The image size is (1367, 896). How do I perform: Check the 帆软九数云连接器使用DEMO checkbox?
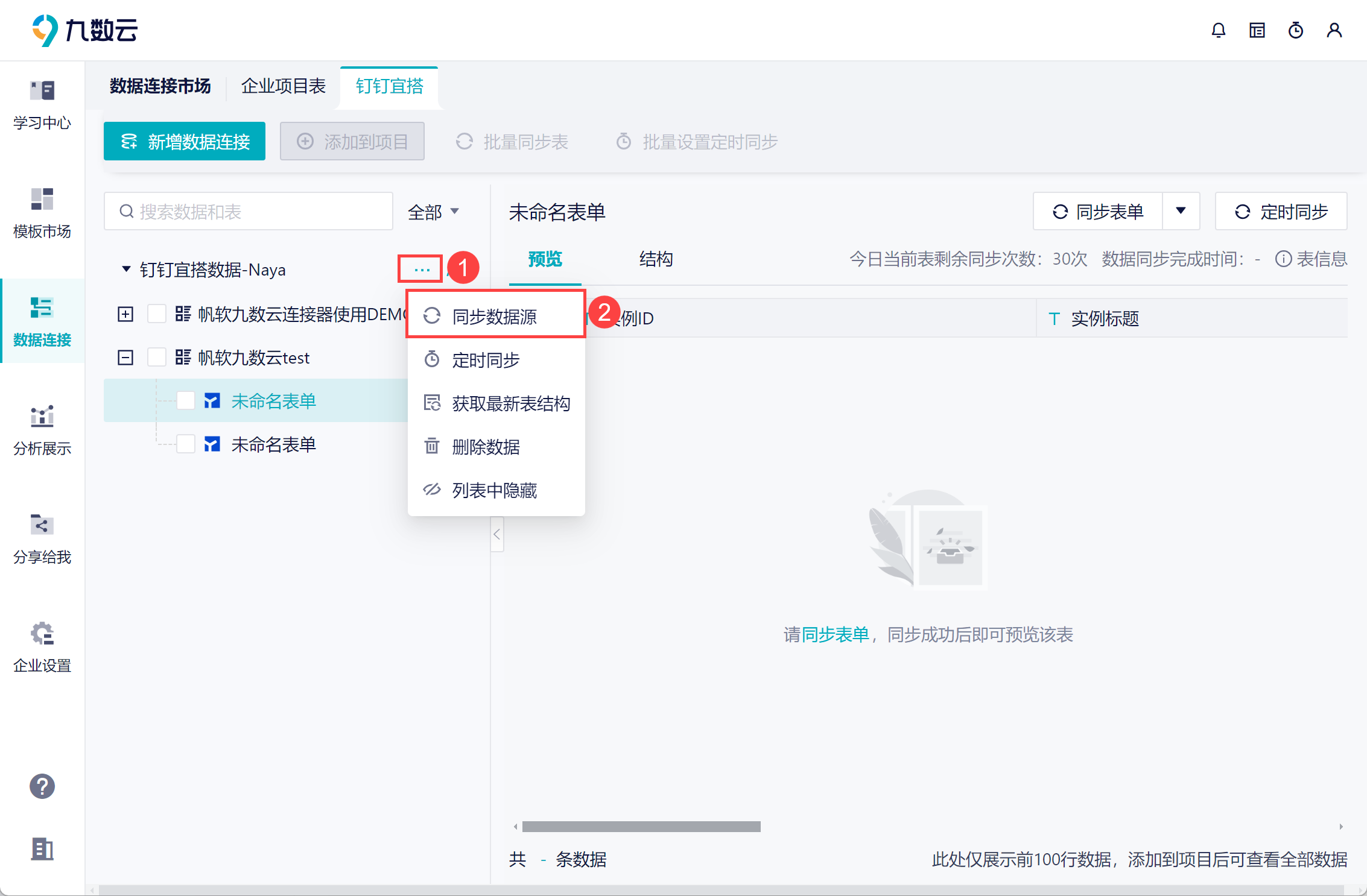click(157, 314)
